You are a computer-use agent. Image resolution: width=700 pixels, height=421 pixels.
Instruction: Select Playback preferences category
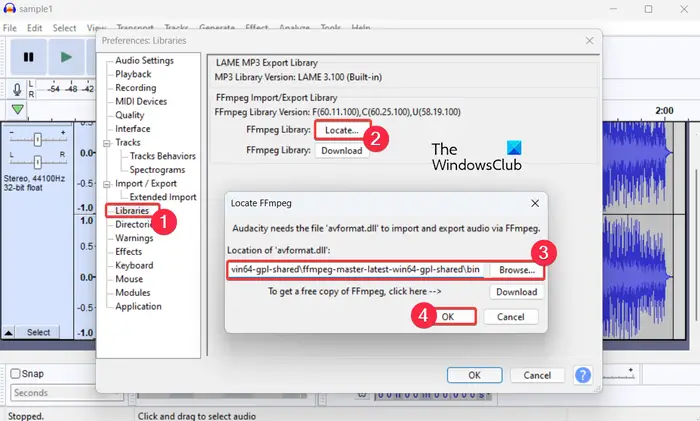tap(133, 74)
